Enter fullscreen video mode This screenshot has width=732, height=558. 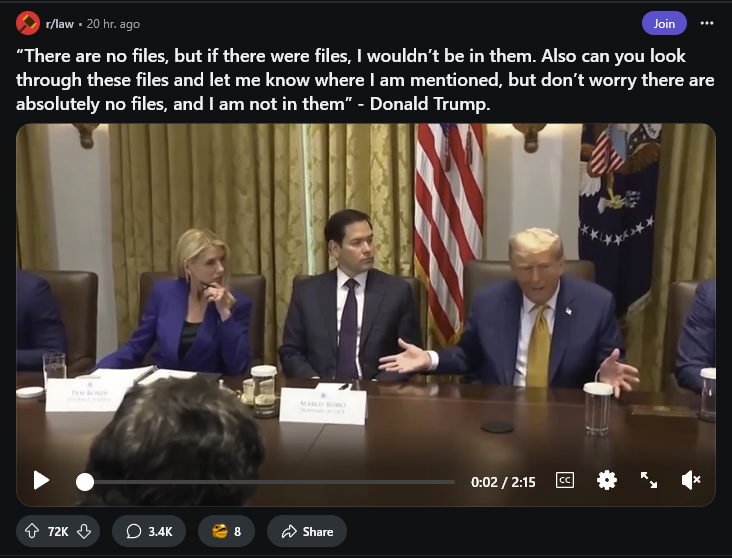(x=649, y=480)
